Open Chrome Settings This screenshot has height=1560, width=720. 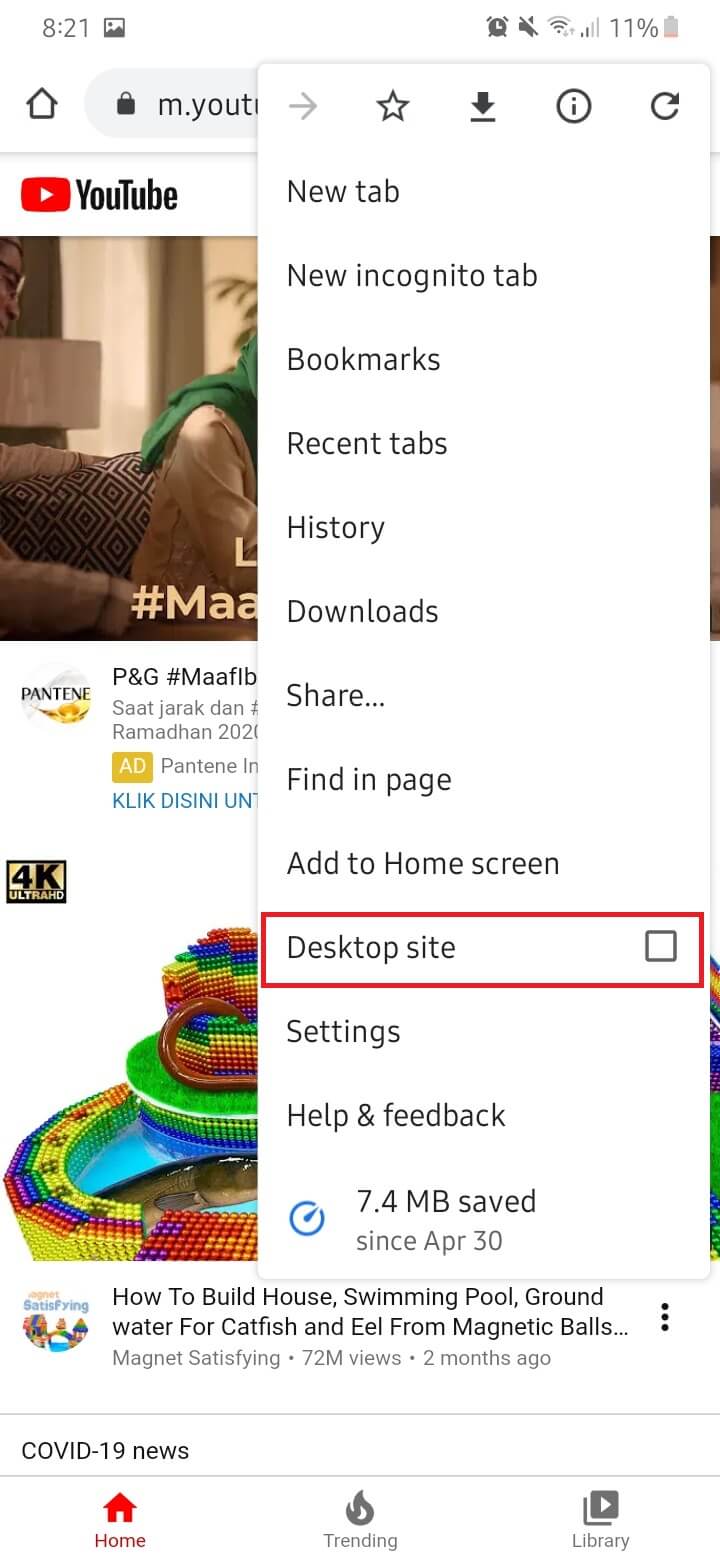coord(343,1031)
